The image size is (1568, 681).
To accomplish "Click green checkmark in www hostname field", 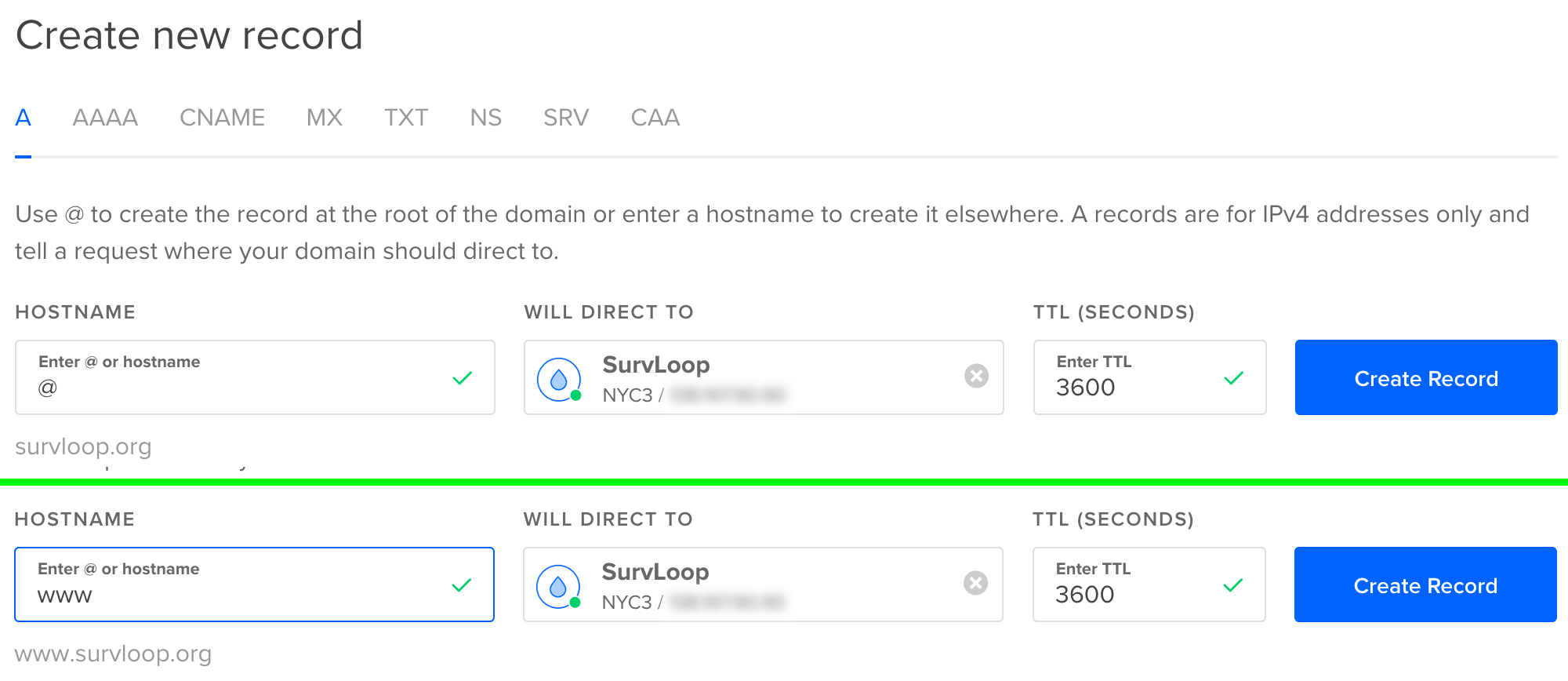I will pyautogui.click(x=462, y=585).
